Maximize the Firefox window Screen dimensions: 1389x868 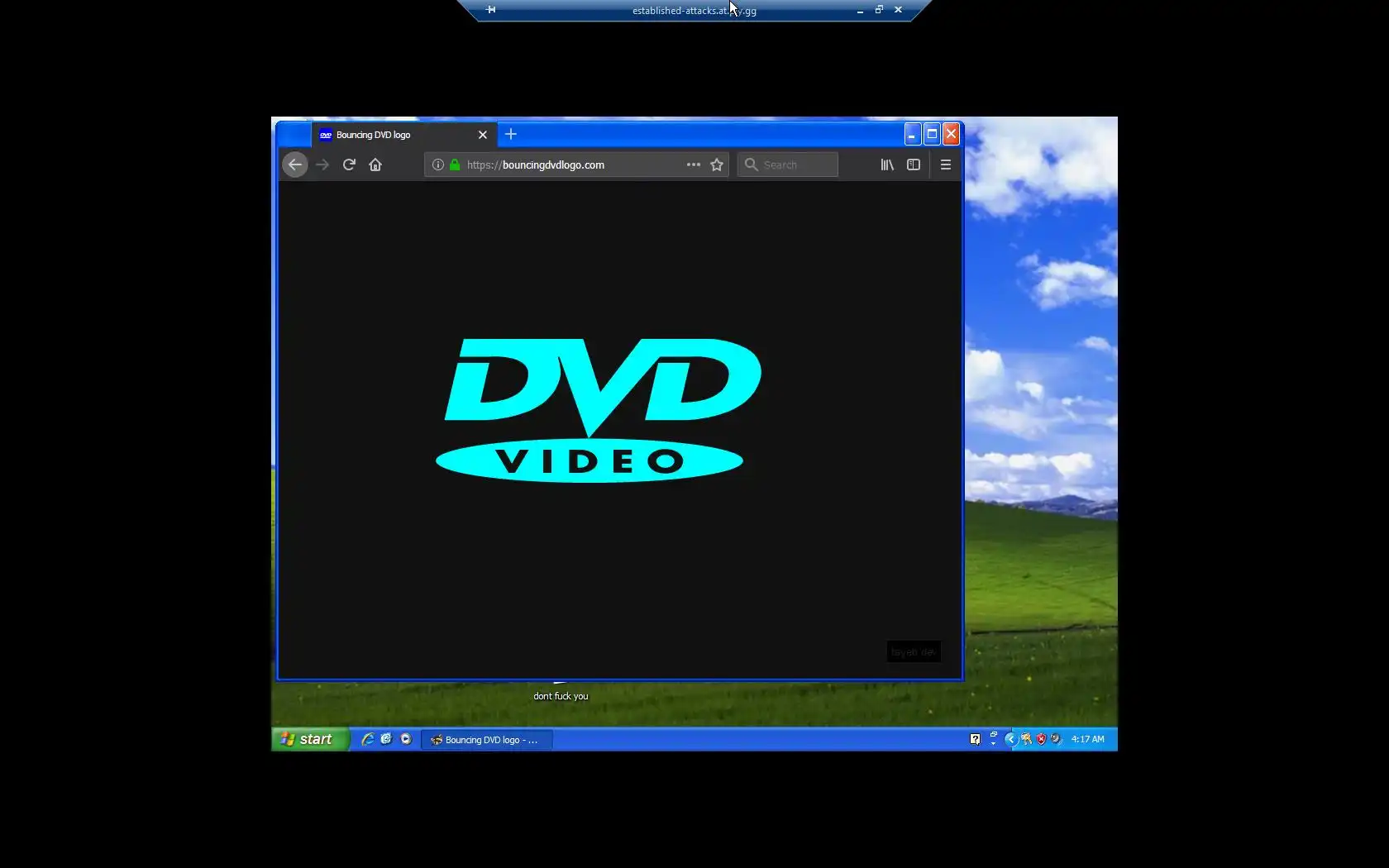932,134
